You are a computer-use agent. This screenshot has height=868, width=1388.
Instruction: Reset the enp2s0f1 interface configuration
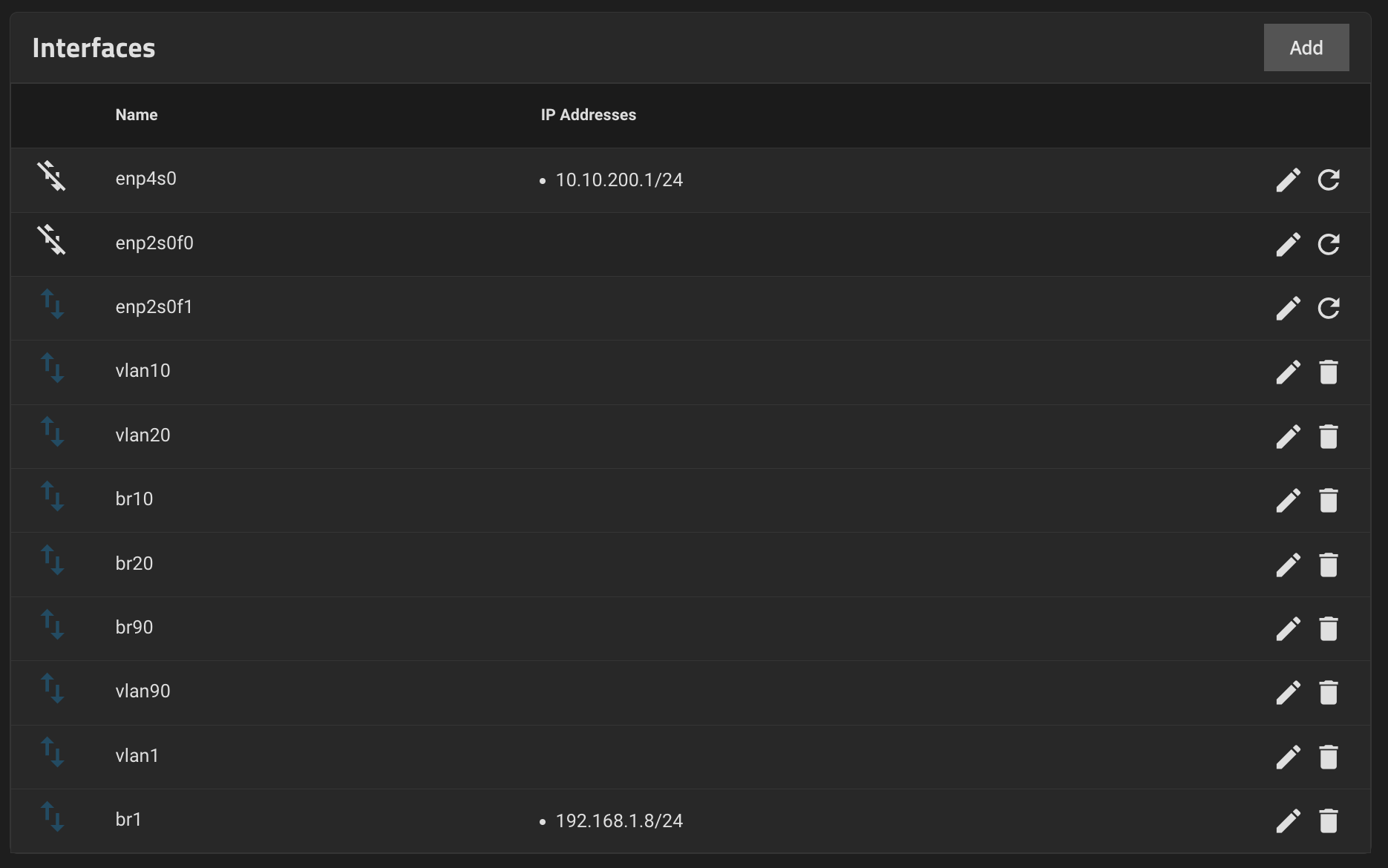1328,308
